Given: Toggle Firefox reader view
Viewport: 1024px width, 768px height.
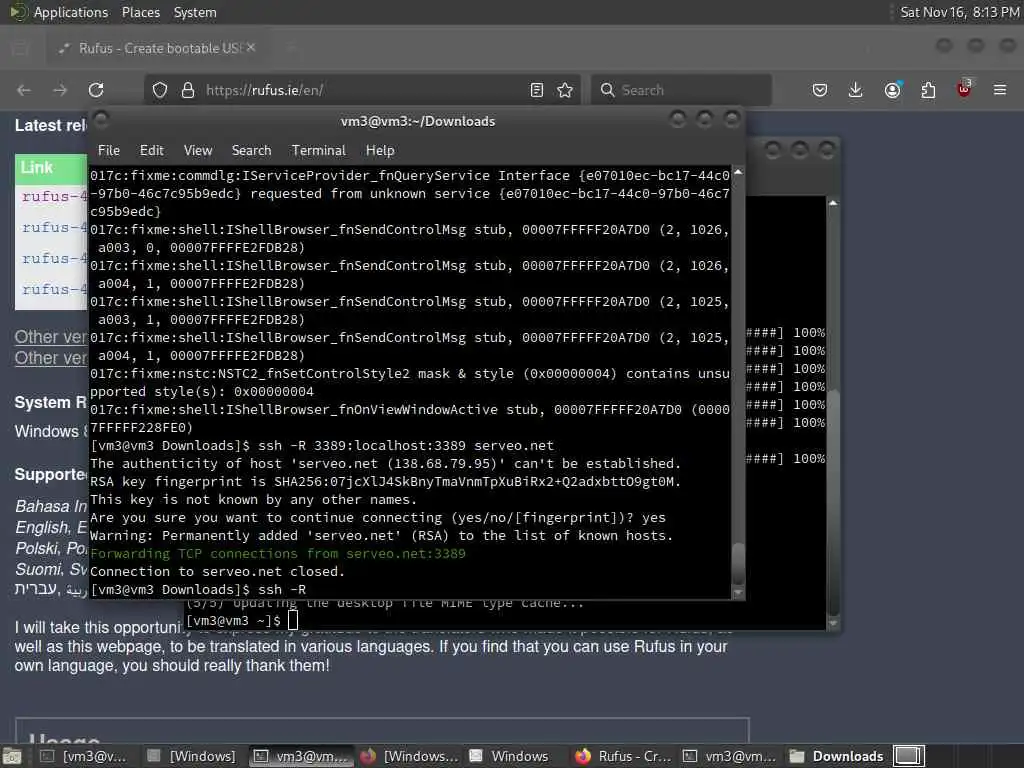Looking at the screenshot, I should click(x=537, y=90).
